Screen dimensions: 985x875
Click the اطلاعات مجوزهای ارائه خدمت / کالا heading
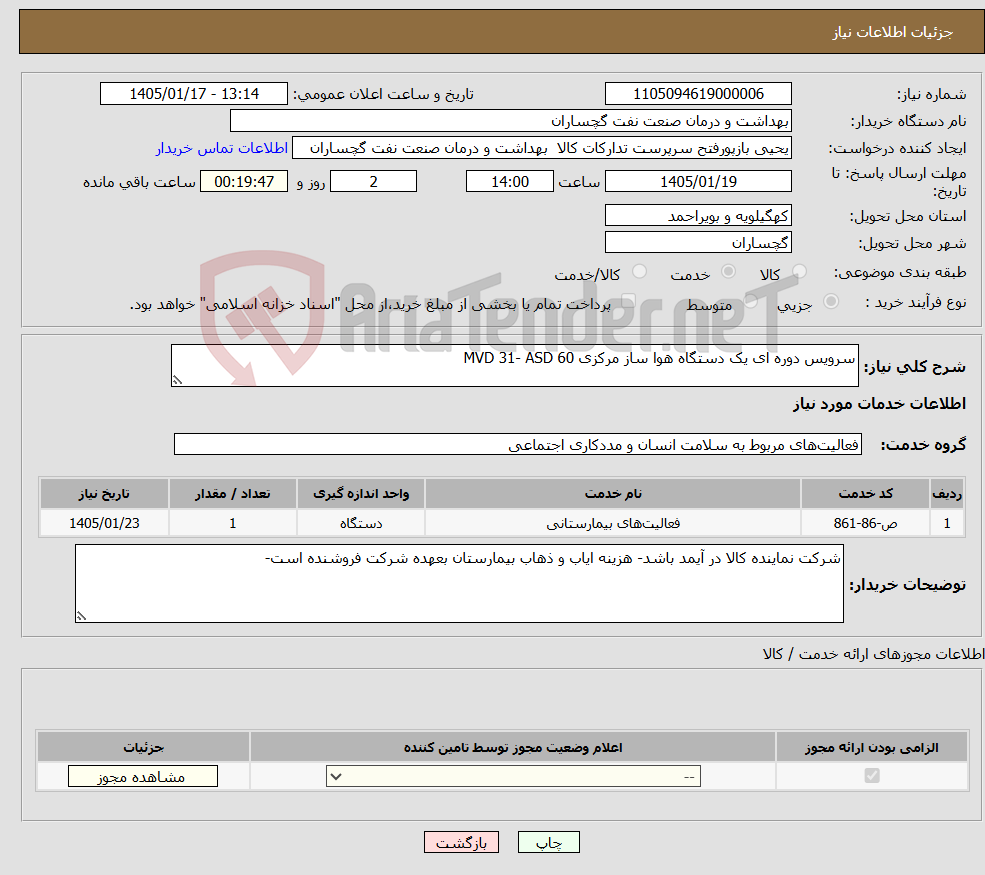(873, 654)
